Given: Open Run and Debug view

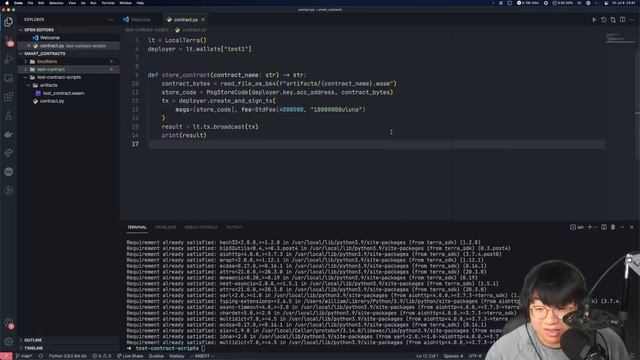Looking at the screenshot, I should tap(9, 60).
